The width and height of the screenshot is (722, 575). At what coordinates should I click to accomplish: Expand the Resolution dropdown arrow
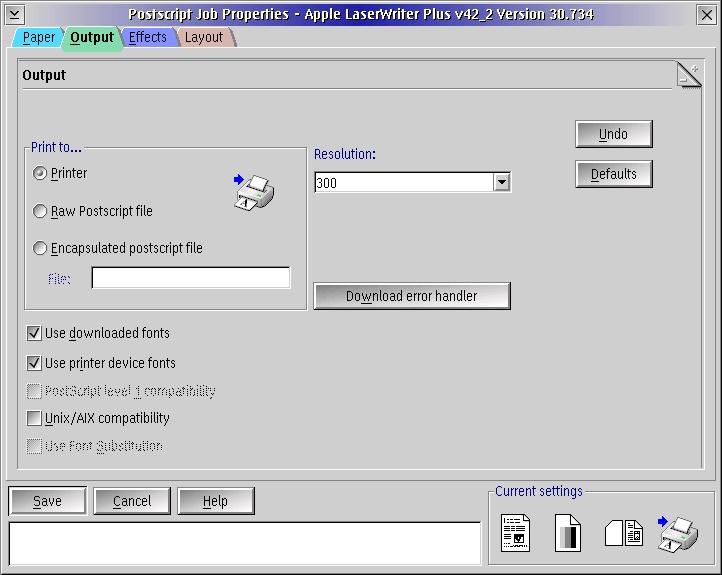click(x=501, y=182)
